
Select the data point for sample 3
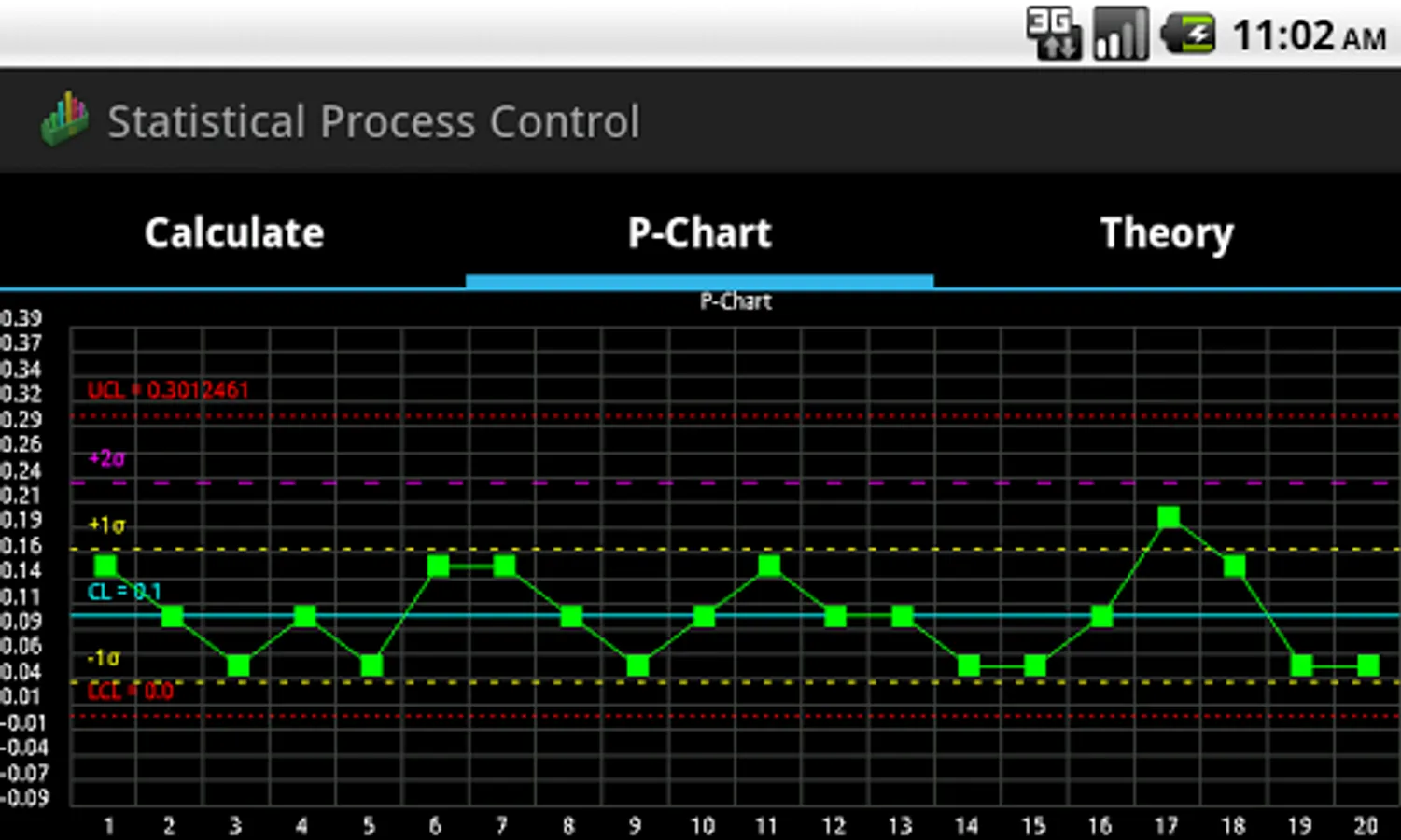pos(238,665)
